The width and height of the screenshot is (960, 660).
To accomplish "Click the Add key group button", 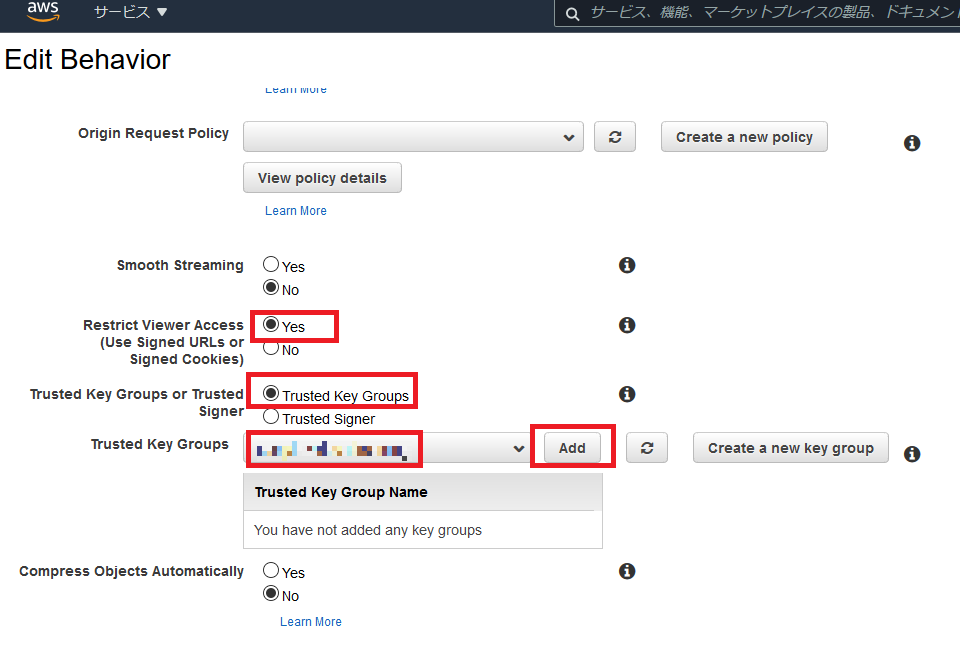I will point(572,448).
